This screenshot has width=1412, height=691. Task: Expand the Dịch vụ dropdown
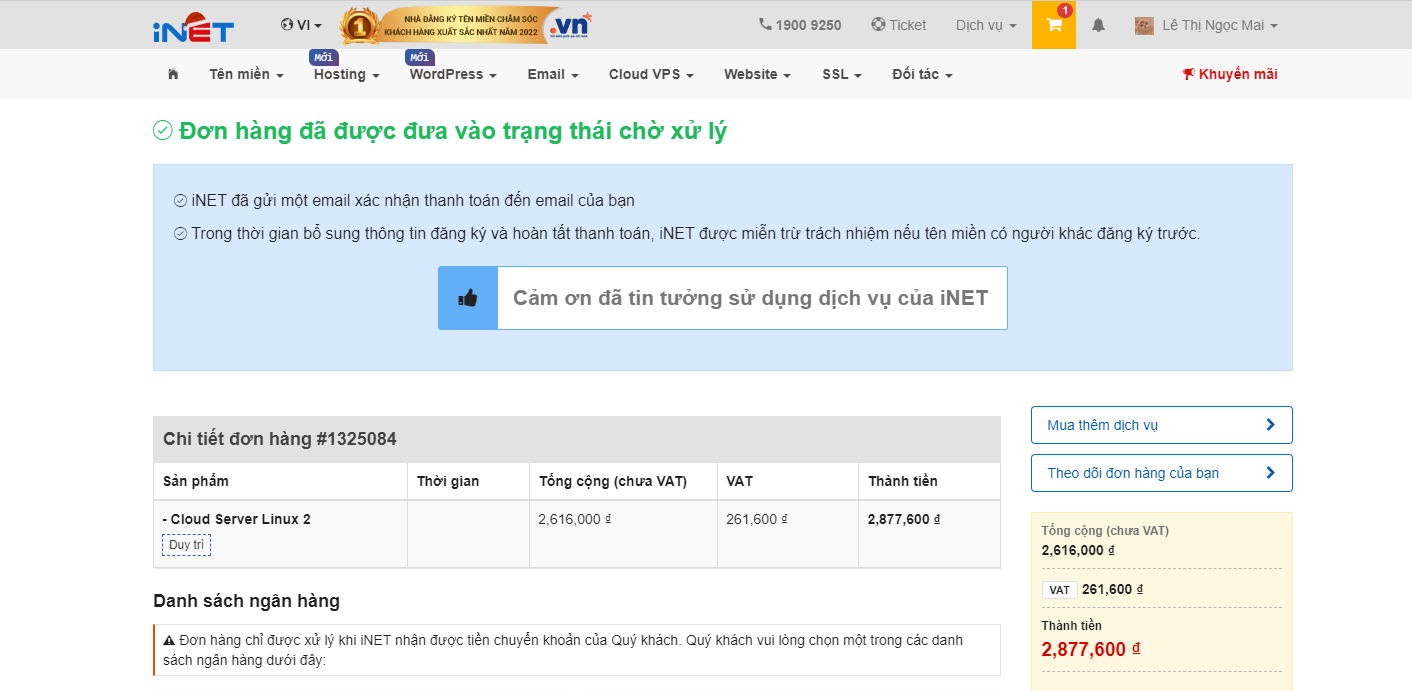(986, 25)
